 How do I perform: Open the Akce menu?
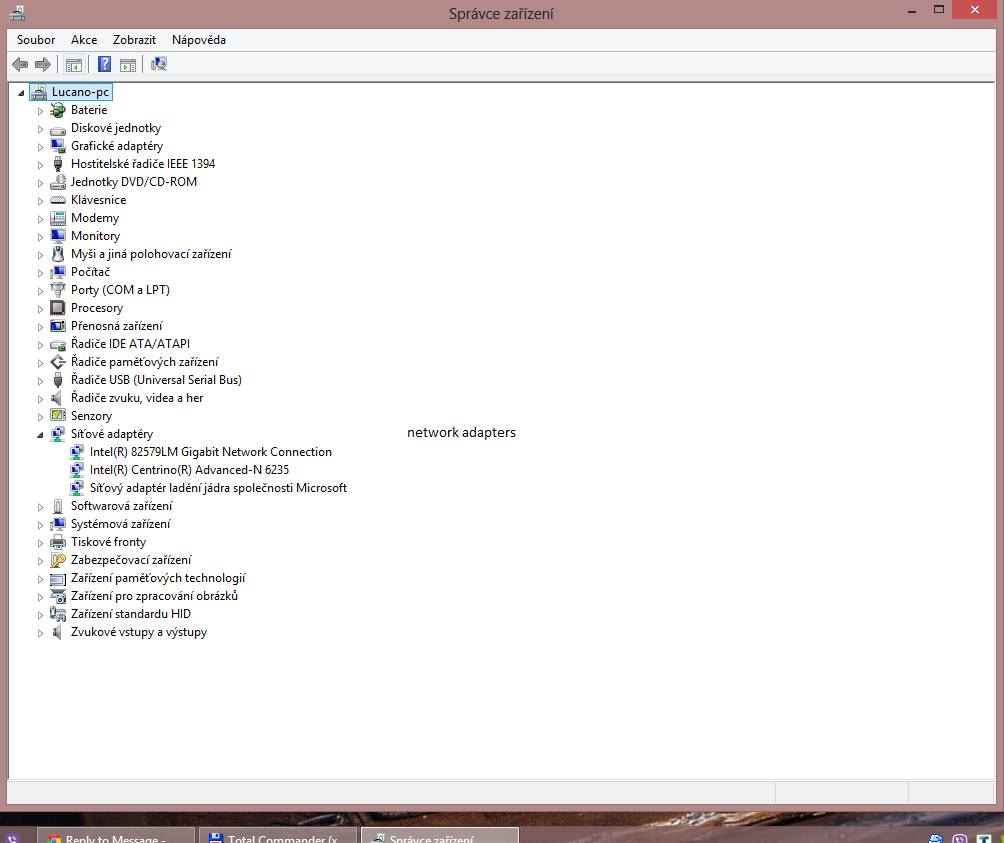(x=84, y=40)
